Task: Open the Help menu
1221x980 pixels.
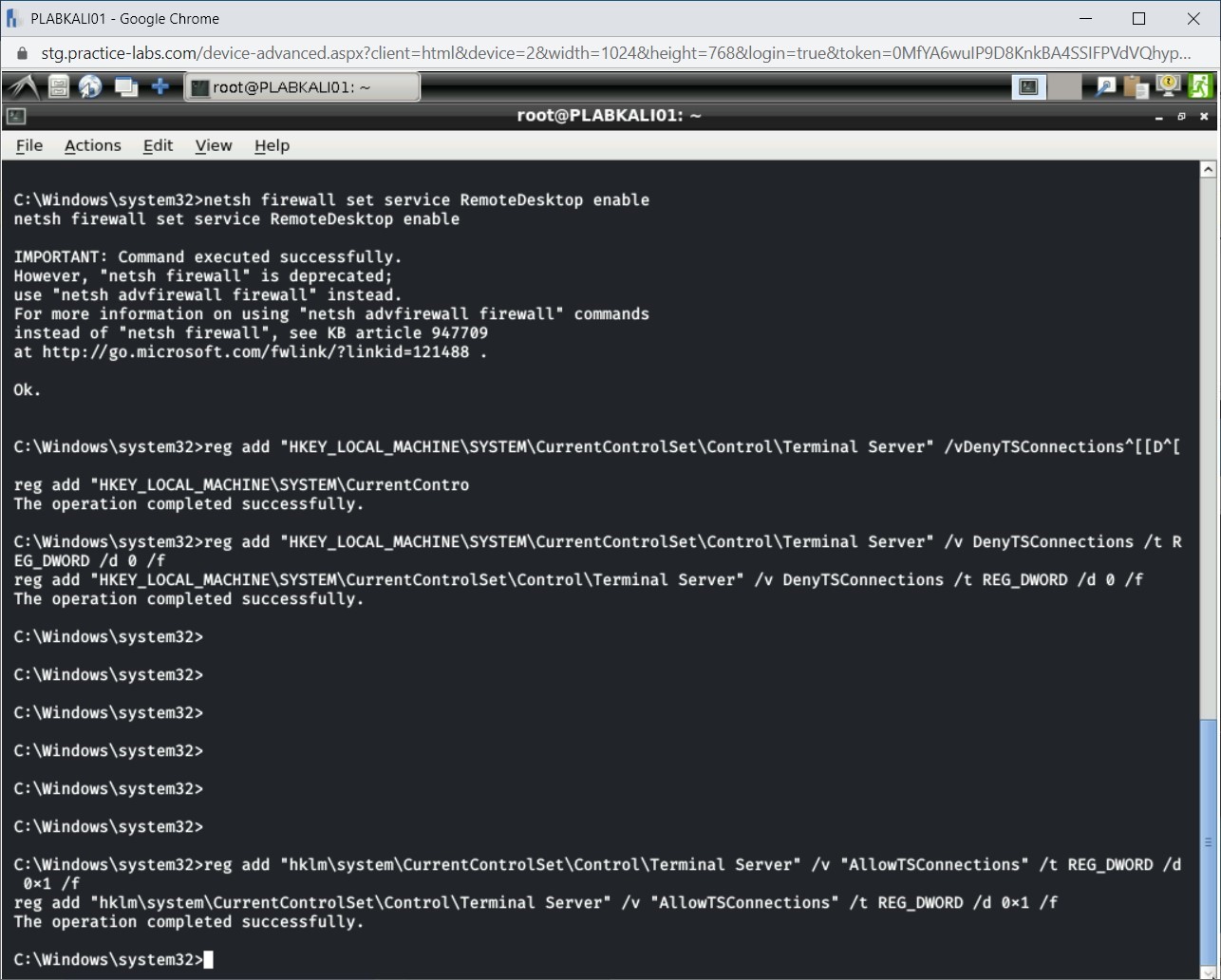Action: click(x=272, y=145)
